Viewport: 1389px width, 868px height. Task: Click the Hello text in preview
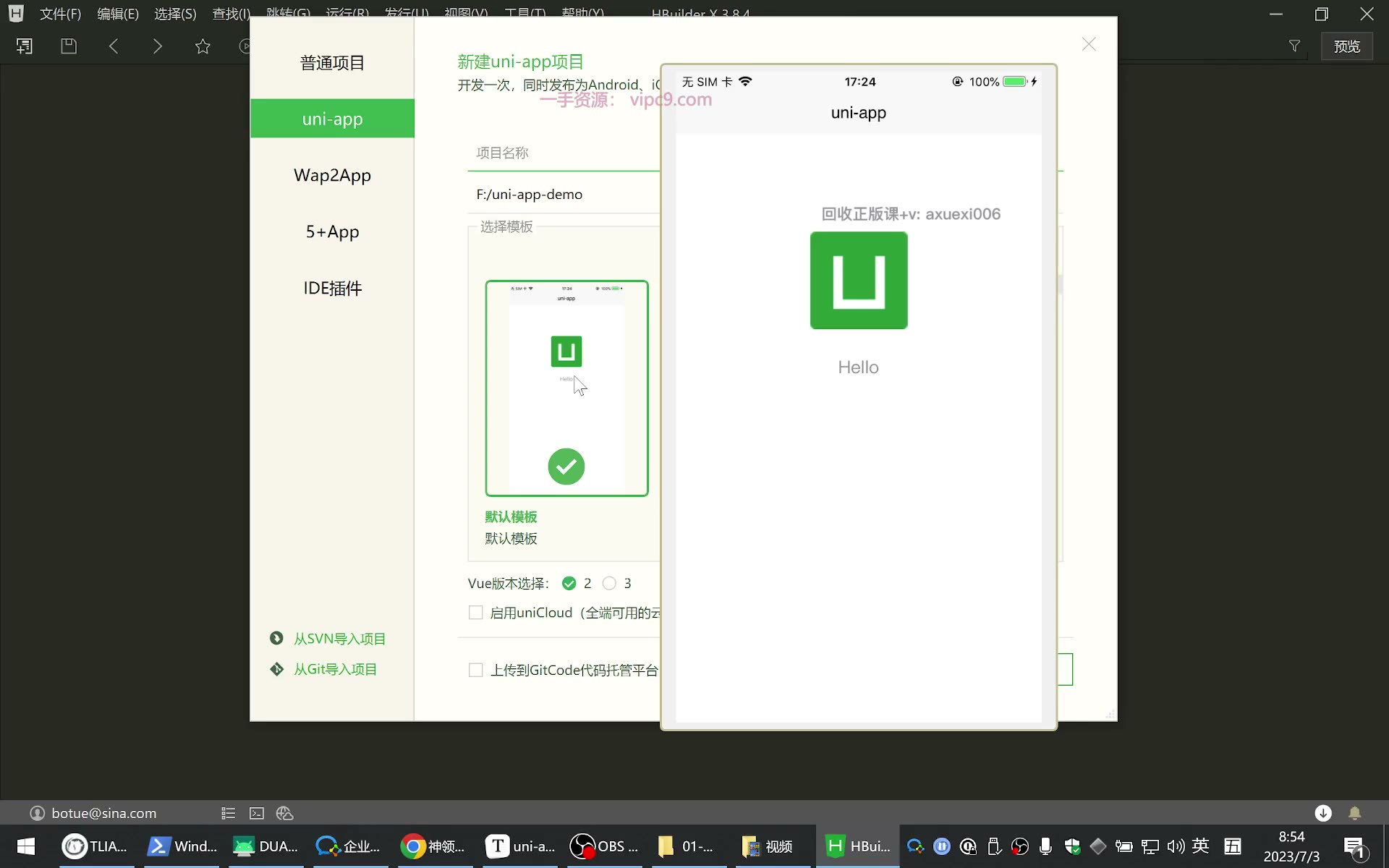[858, 367]
